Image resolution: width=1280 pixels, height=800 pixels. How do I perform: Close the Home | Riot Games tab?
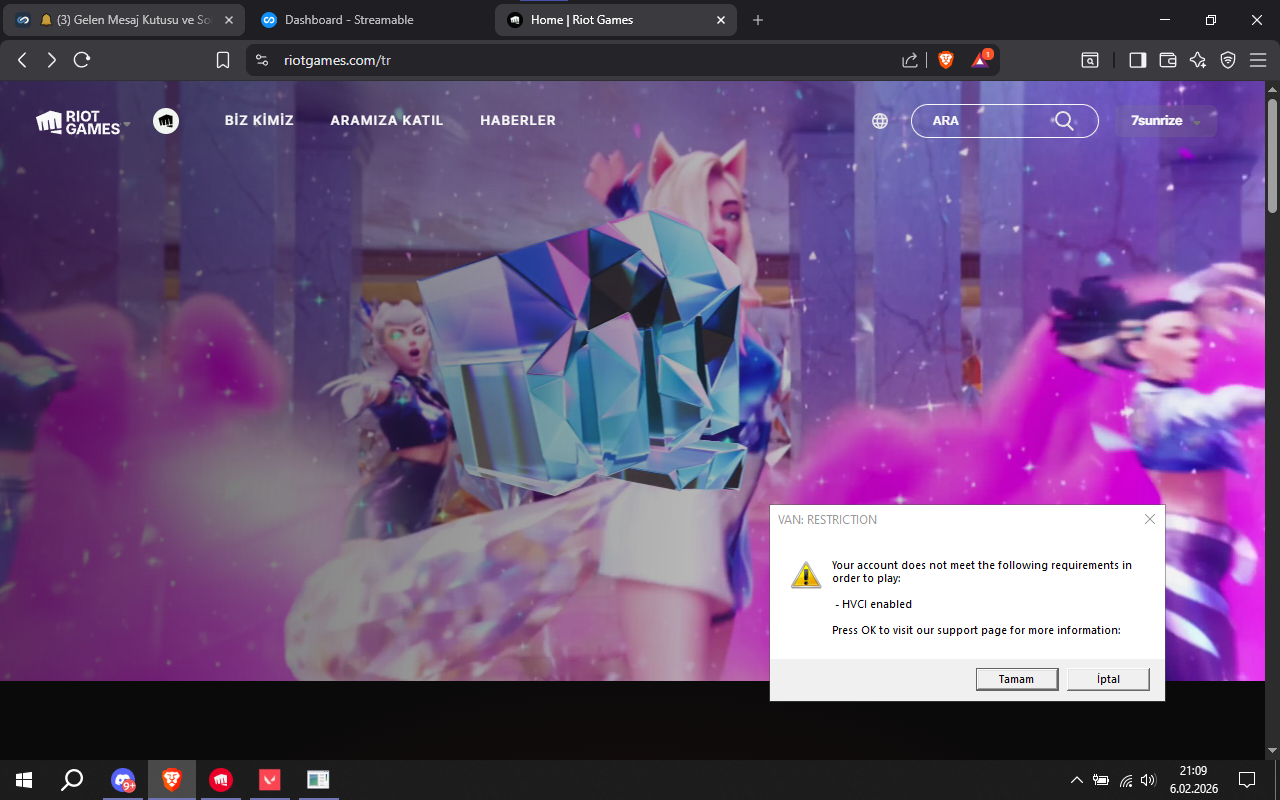point(720,20)
